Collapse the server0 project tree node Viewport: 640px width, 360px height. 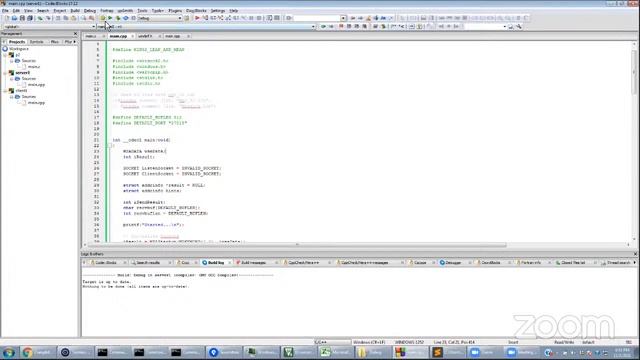5,73
